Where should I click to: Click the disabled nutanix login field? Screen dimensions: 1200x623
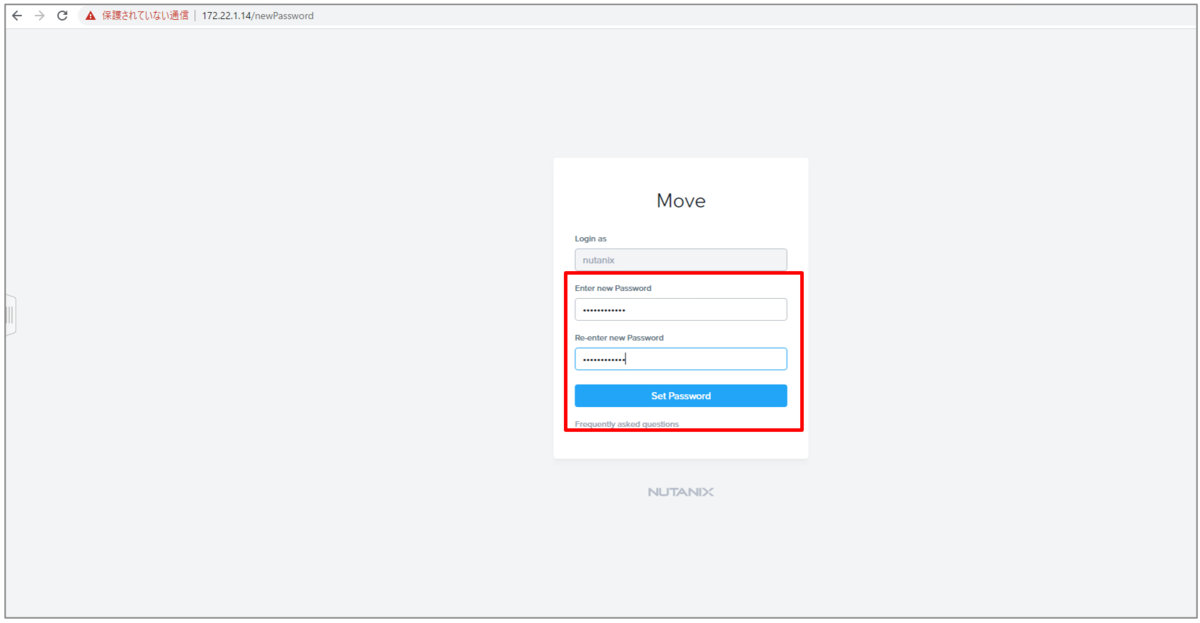pos(681,259)
